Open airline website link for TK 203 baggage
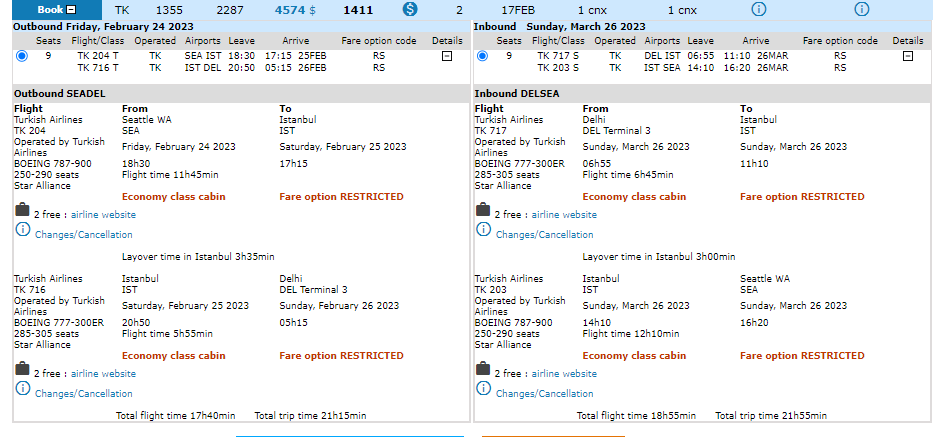 point(563,374)
